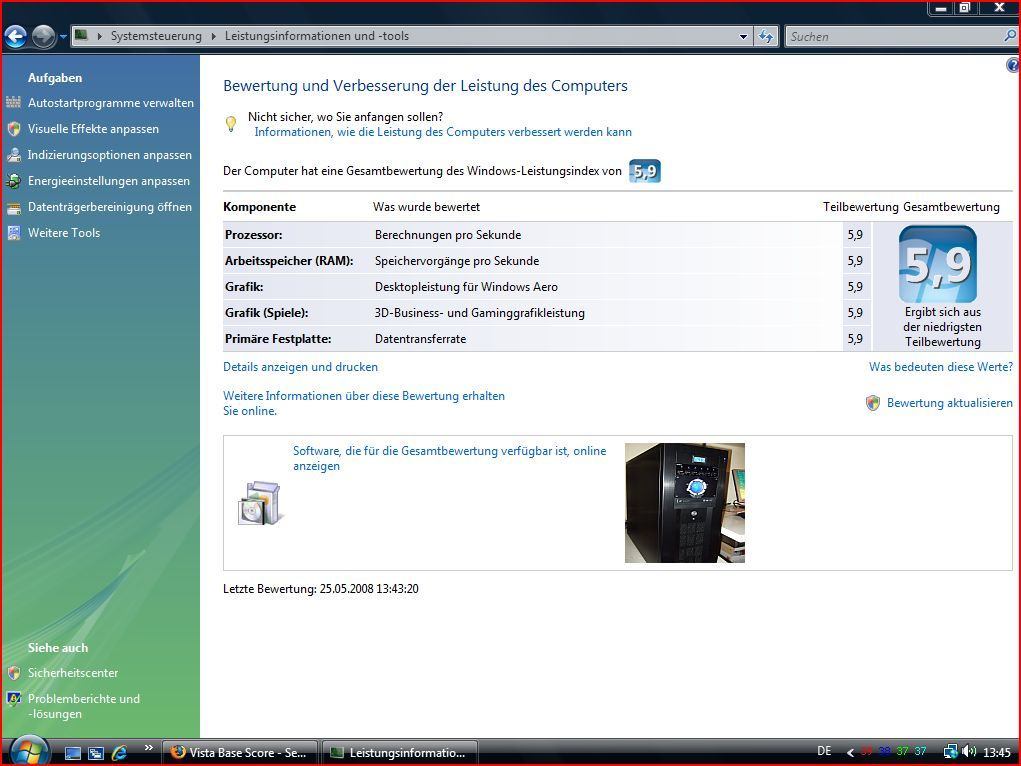Select the Grafik (Spiele): row label

266,313
